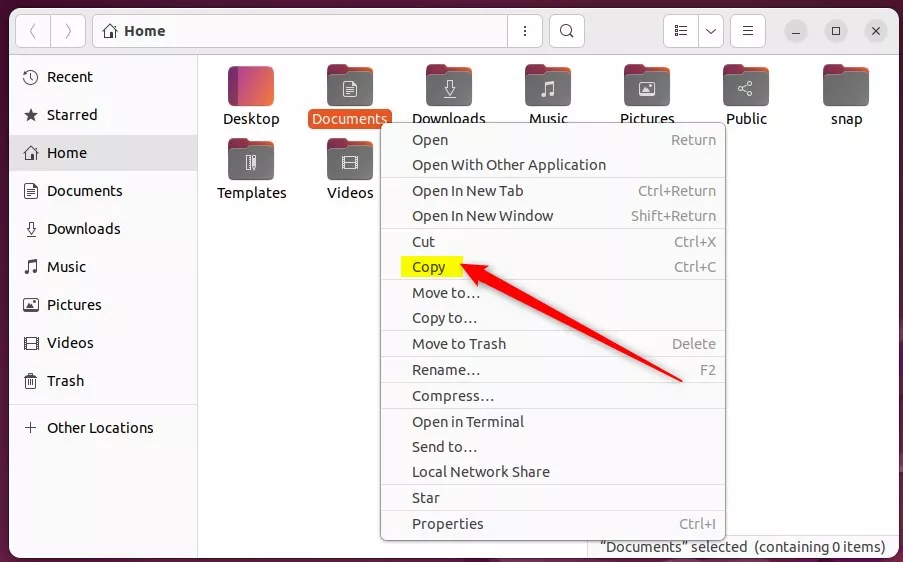Open the hamburger main menu
903x562 pixels.
[747, 31]
